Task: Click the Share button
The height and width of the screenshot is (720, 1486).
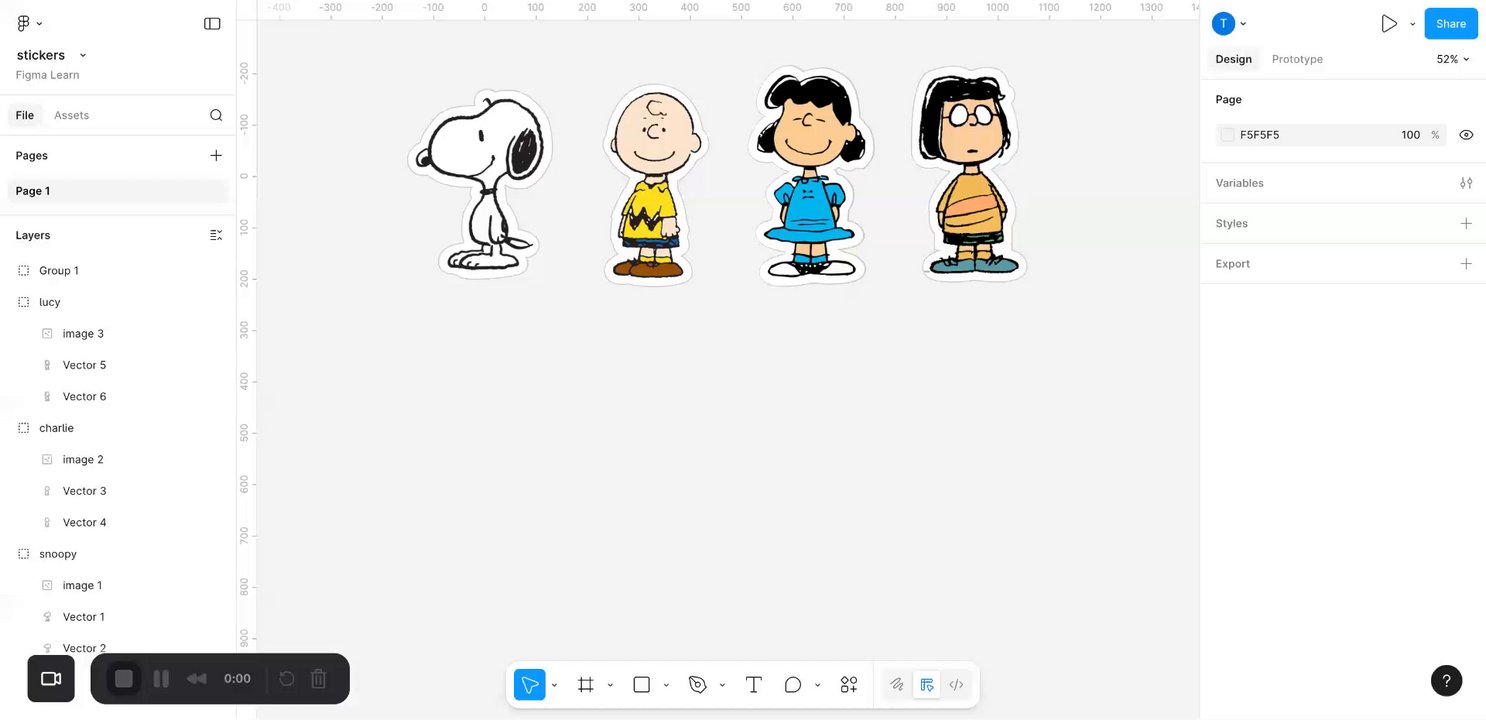Action: pyautogui.click(x=1451, y=23)
